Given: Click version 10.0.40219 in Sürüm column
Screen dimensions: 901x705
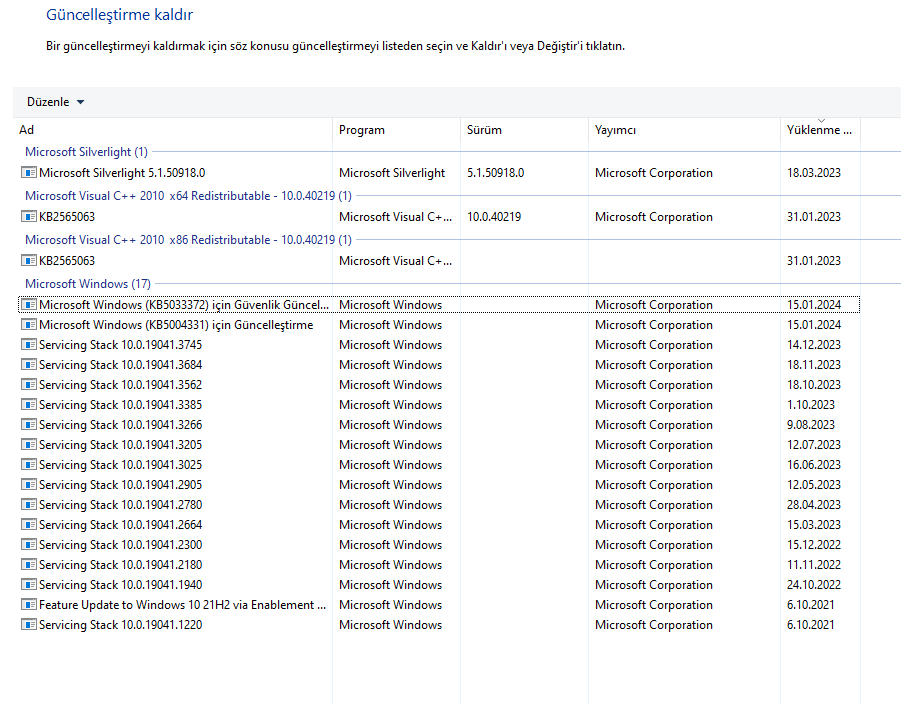Looking at the screenshot, I should click(494, 217).
